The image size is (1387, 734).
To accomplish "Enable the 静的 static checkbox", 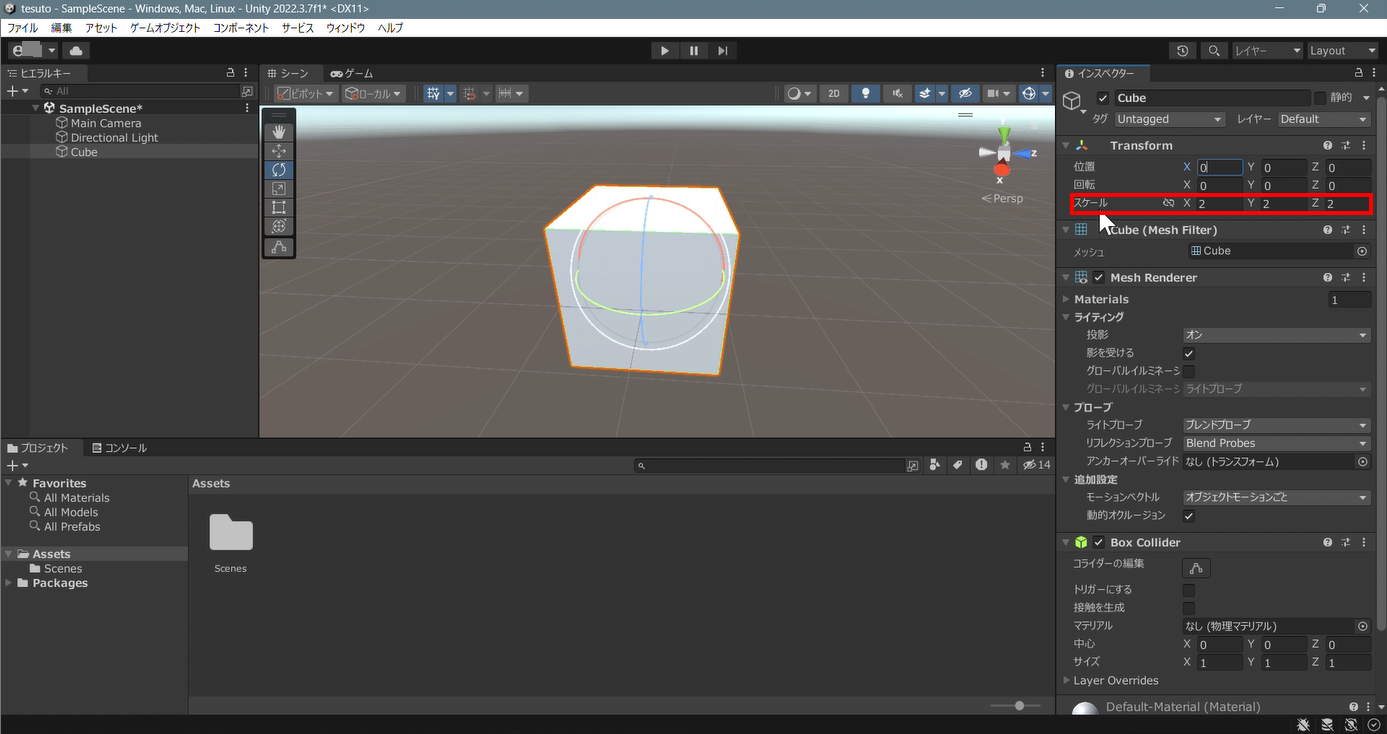I will (1320, 98).
